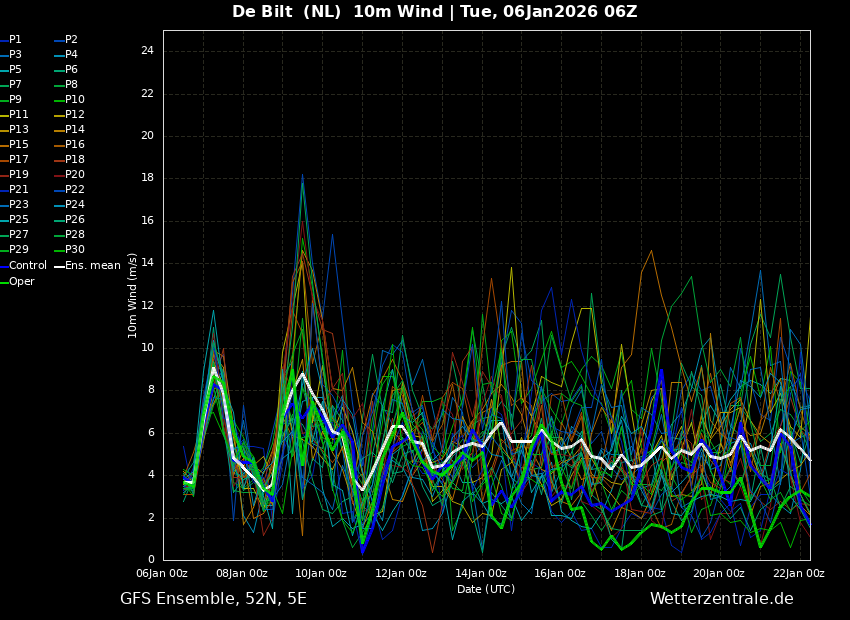Click legend entry P17
The width and height of the screenshot is (850, 620).
click(x=14, y=159)
